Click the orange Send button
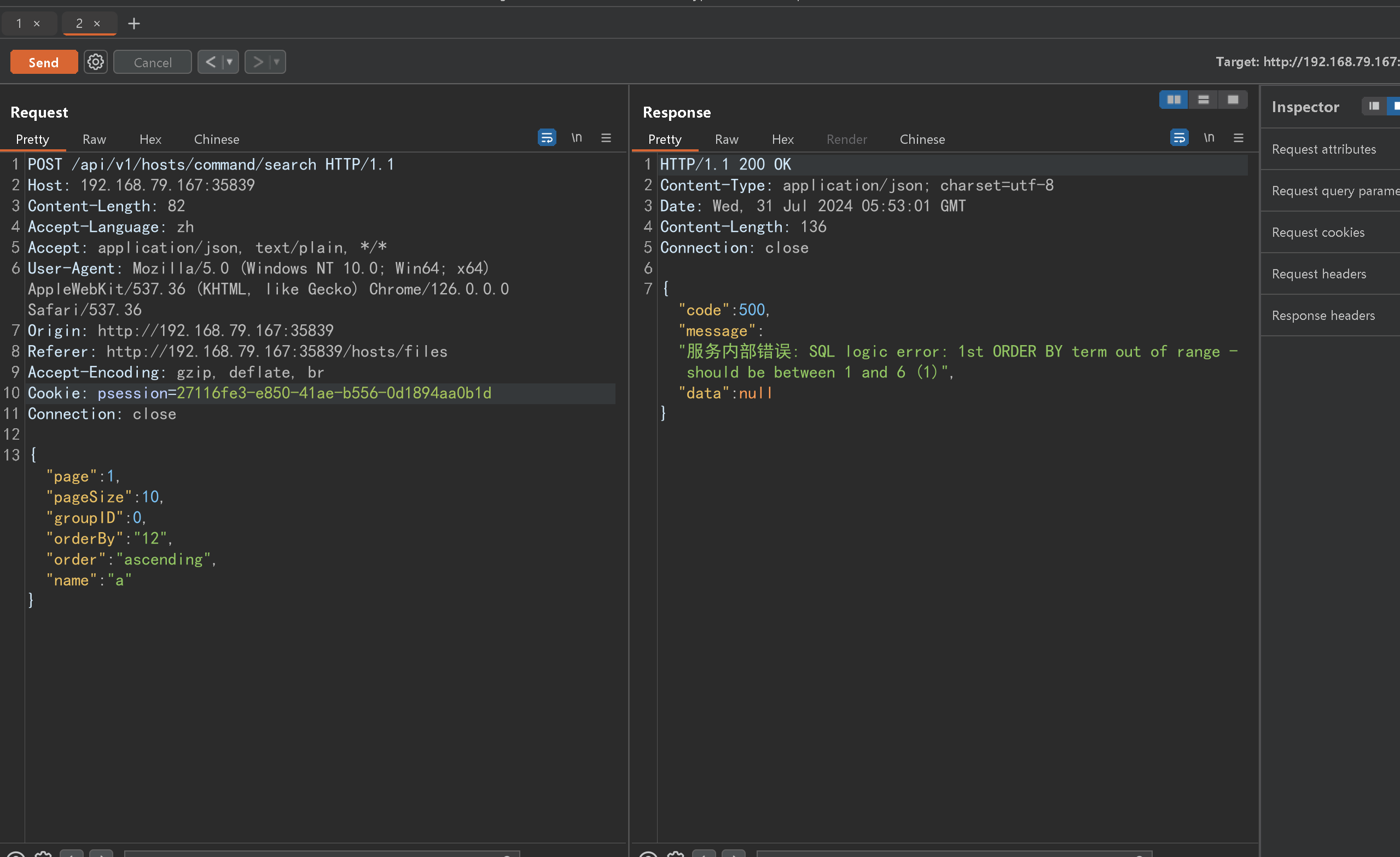This screenshot has width=1400, height=857. (x=44, y=62)
